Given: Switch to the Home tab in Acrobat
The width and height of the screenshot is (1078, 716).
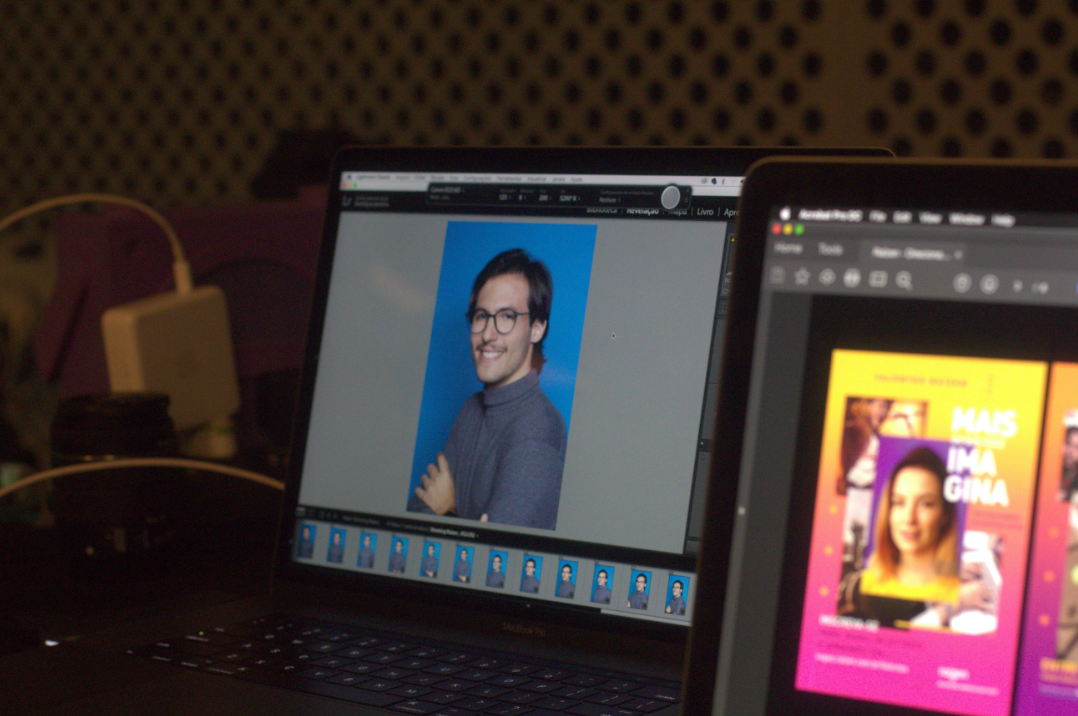Looking at the screenshot, I should [x=788, y=248].
